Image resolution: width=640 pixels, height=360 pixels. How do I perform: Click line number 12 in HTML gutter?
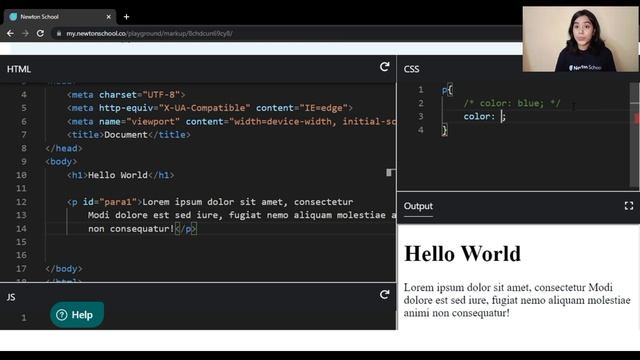[22, 202]
